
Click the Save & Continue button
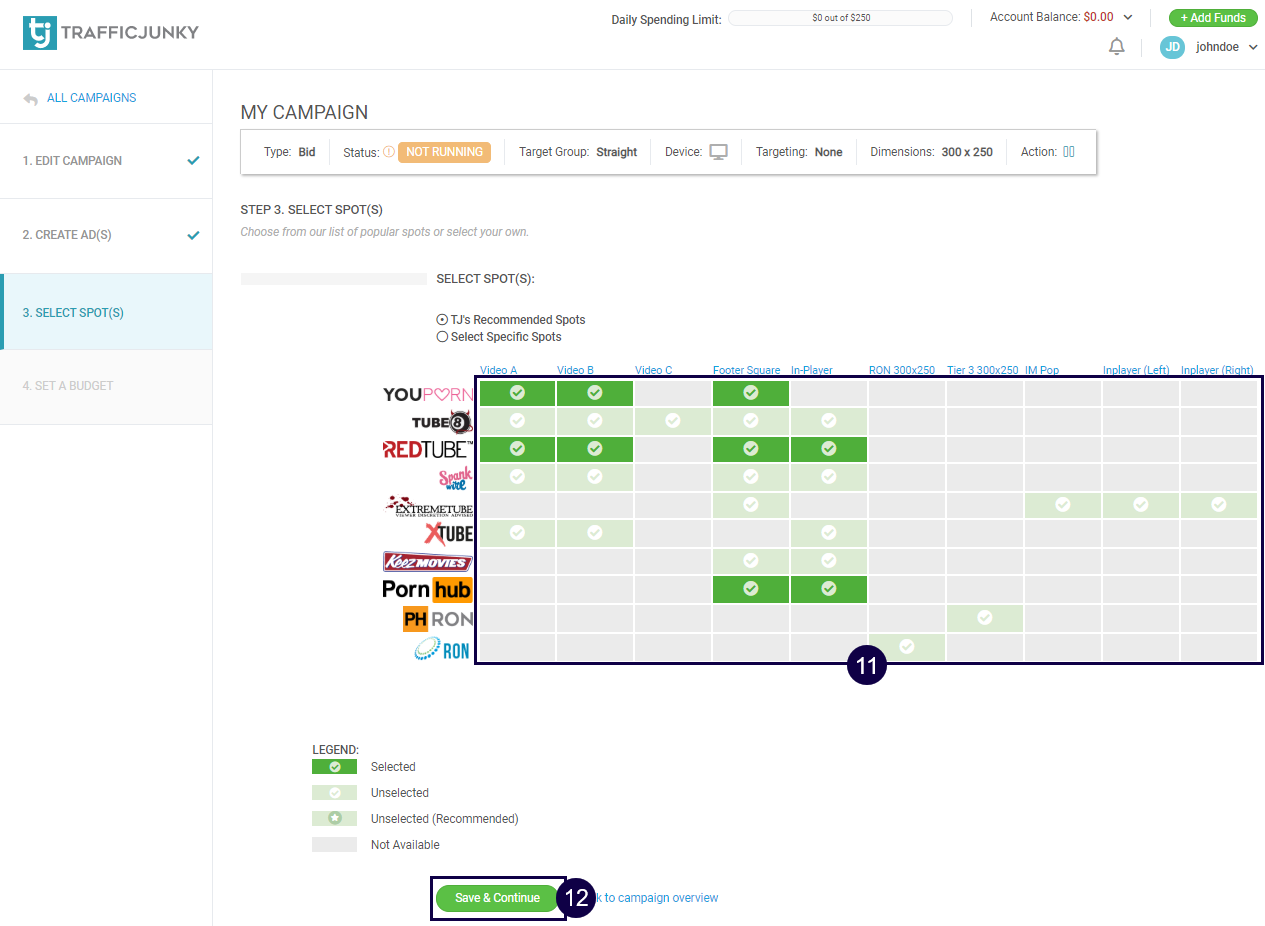497,898
